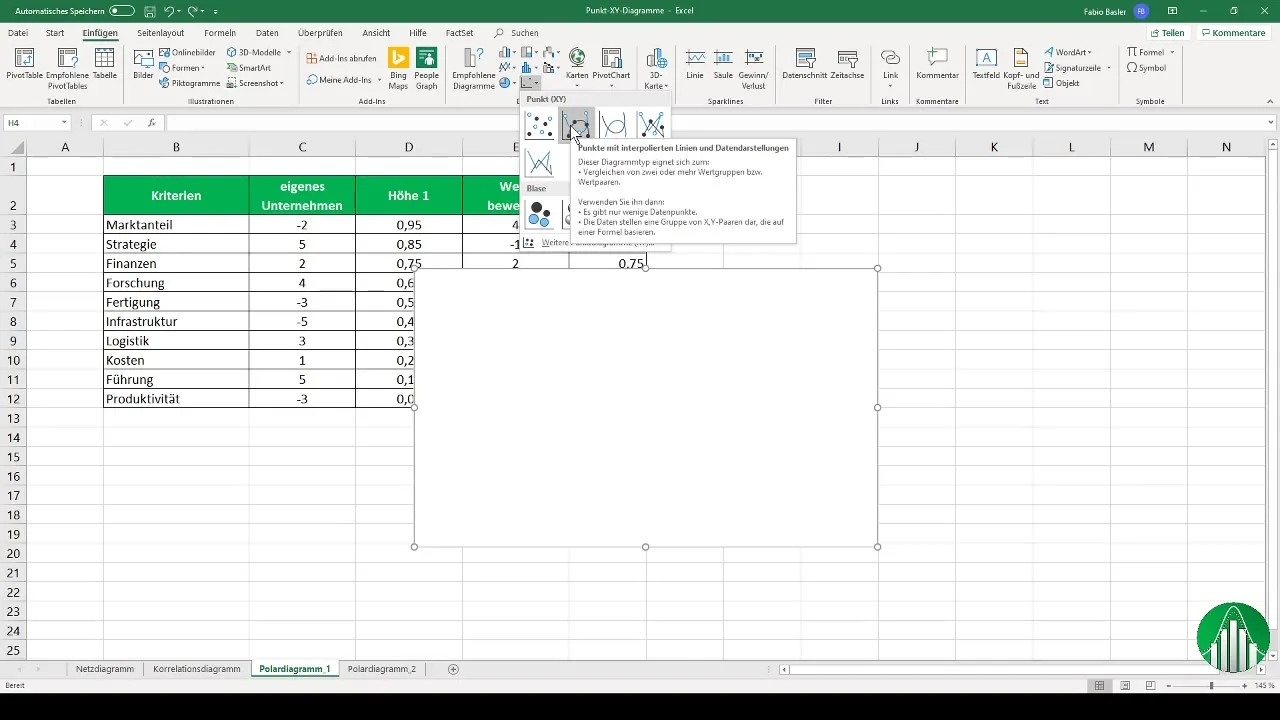Insert a Datenschnitt filter
The height and width of the screenshot is (720, 1280).
coord(803,64)
